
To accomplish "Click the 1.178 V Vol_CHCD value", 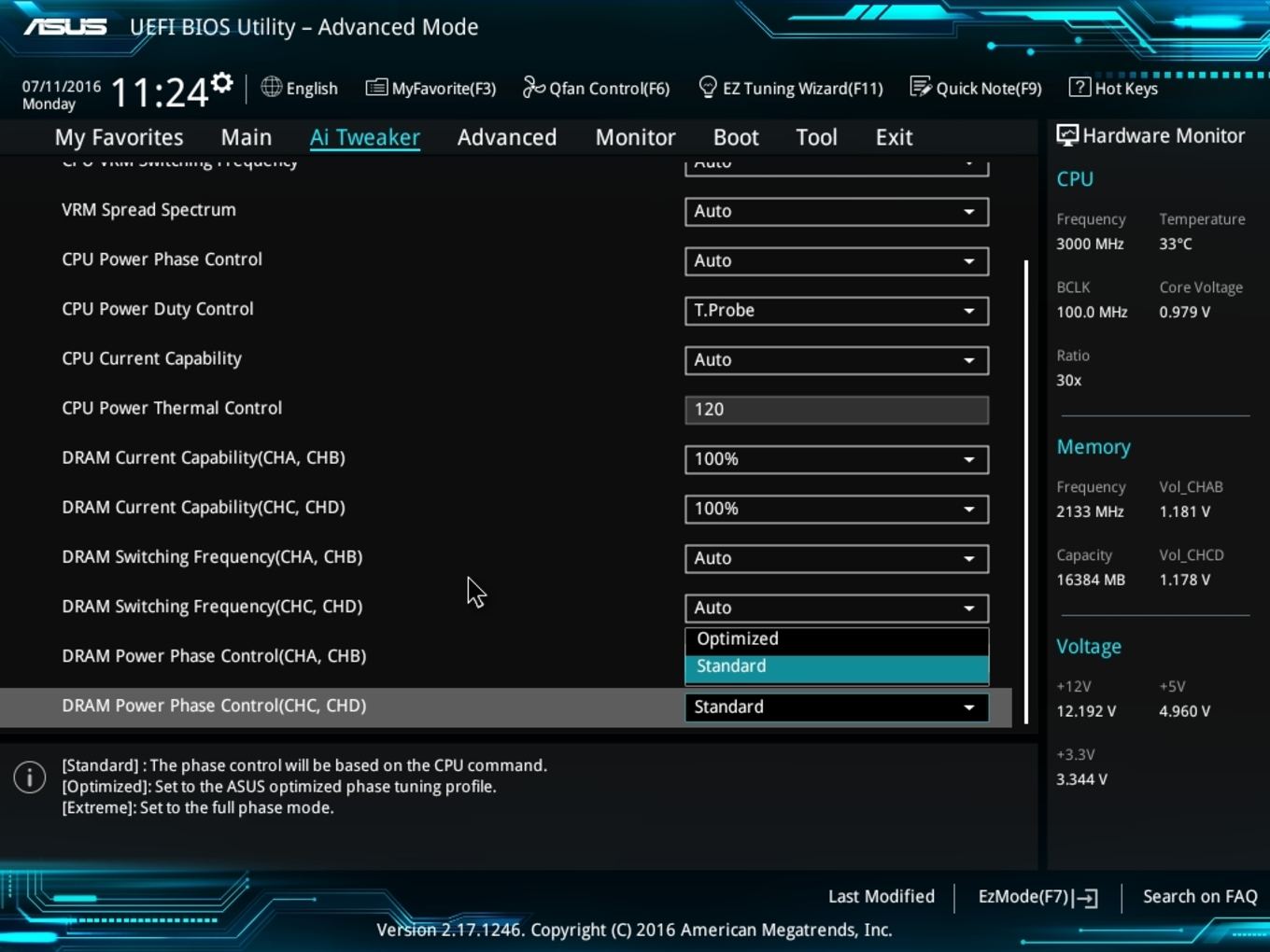I will tap(1184, 580).
